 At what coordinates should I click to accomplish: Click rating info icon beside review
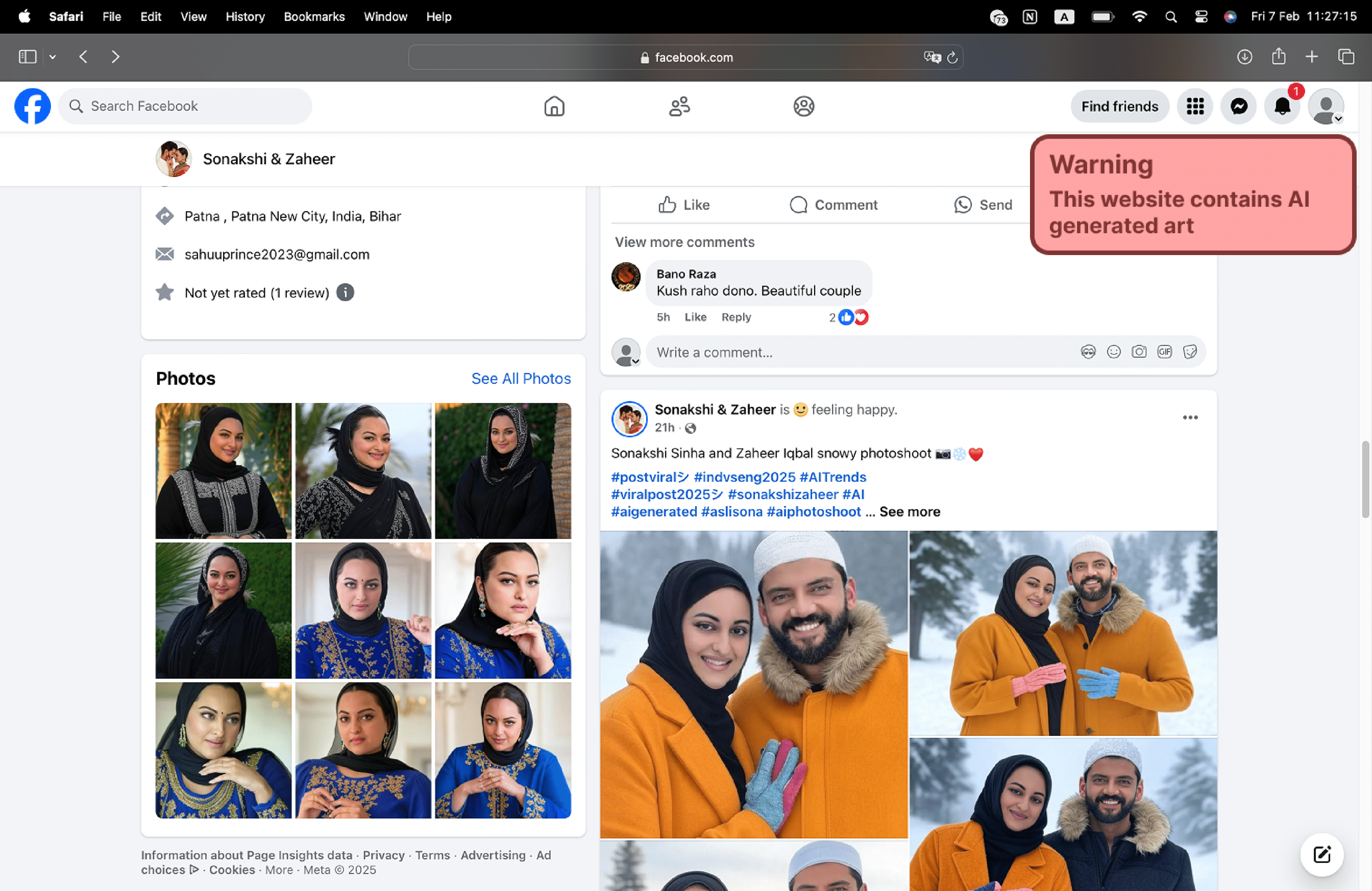(x=345, y=293)
